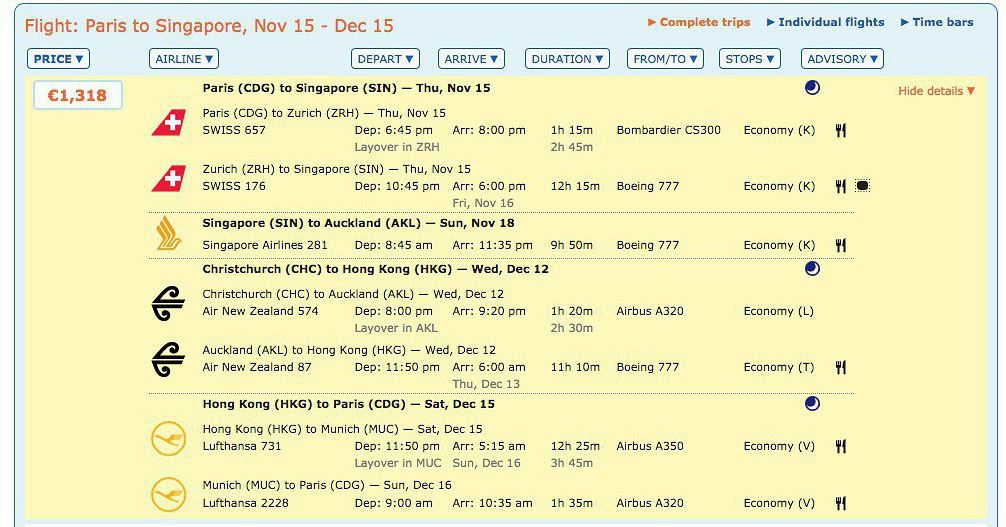Screen dimensions: 1006x527
Task: Open the ADVISORY filter dropdown
Action: pos(842,59)
